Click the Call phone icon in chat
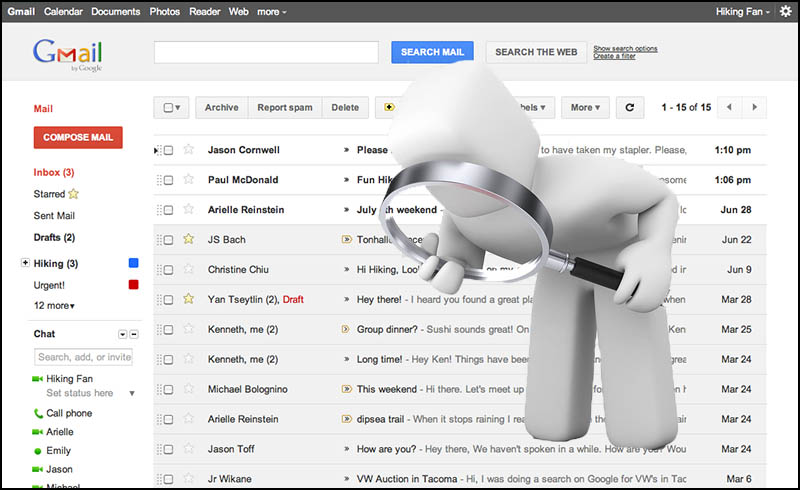The width and height of the screenshot is (800, 490). click(38, 413)
